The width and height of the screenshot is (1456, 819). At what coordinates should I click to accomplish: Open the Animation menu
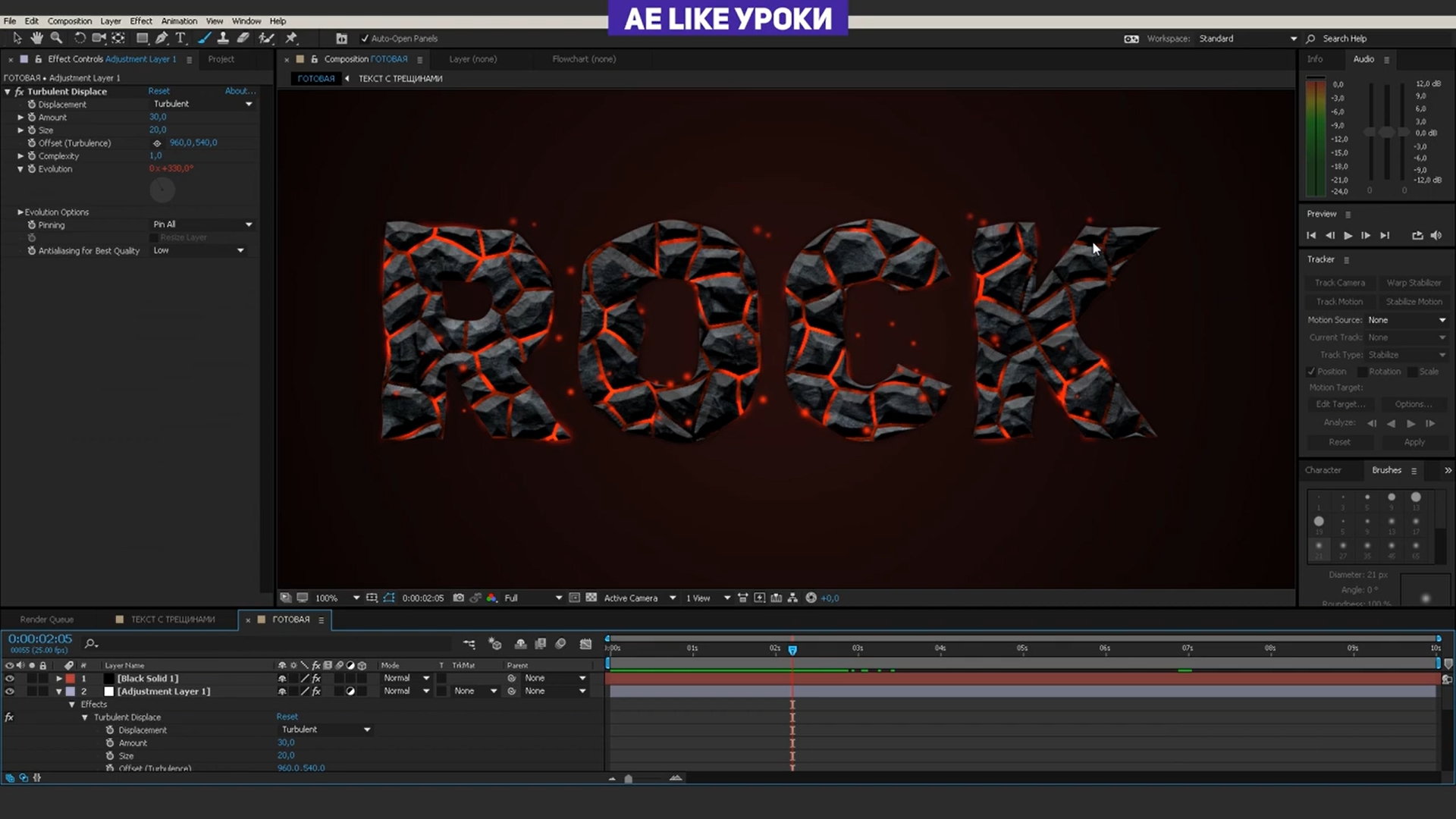pos(179,21)
